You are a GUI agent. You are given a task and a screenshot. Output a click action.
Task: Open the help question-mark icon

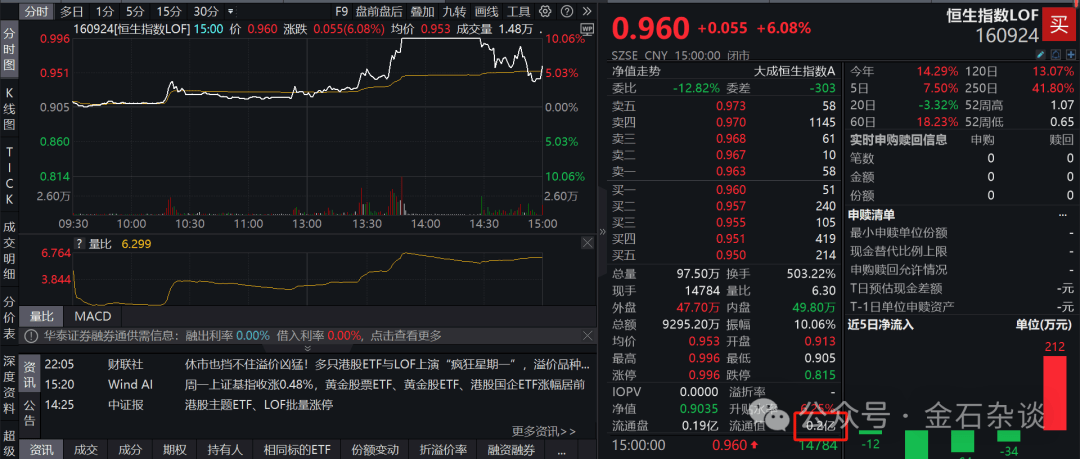click(x=567, y=11)
